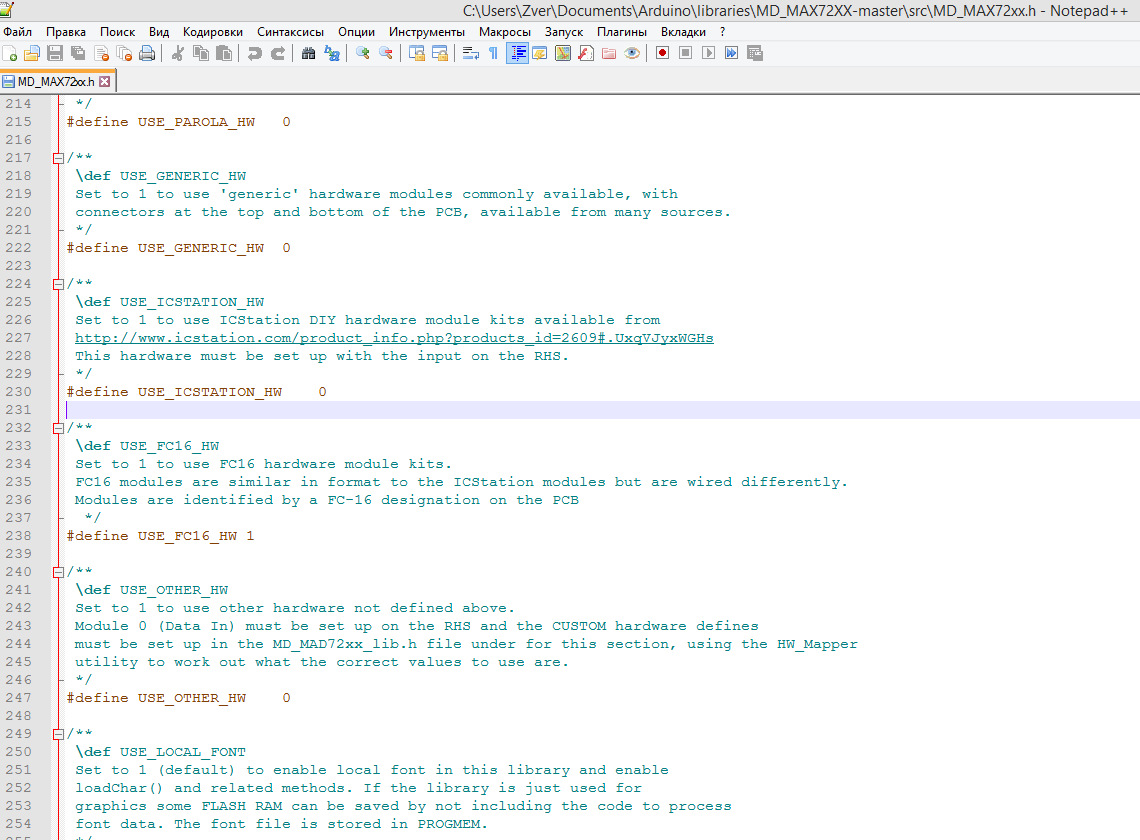This screenshot has width=1140, height=840.
Task: Run the macro multiple times
Action: pos(731,53)
